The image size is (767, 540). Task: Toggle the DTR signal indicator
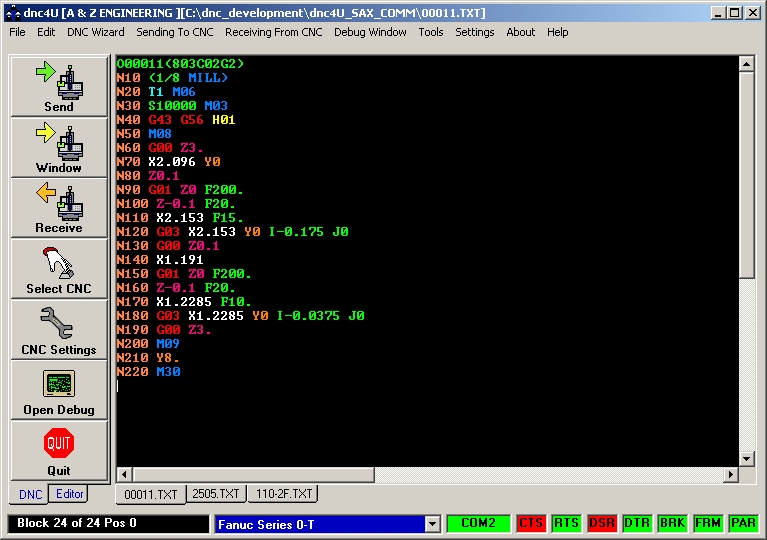click(x=636, y=523)
